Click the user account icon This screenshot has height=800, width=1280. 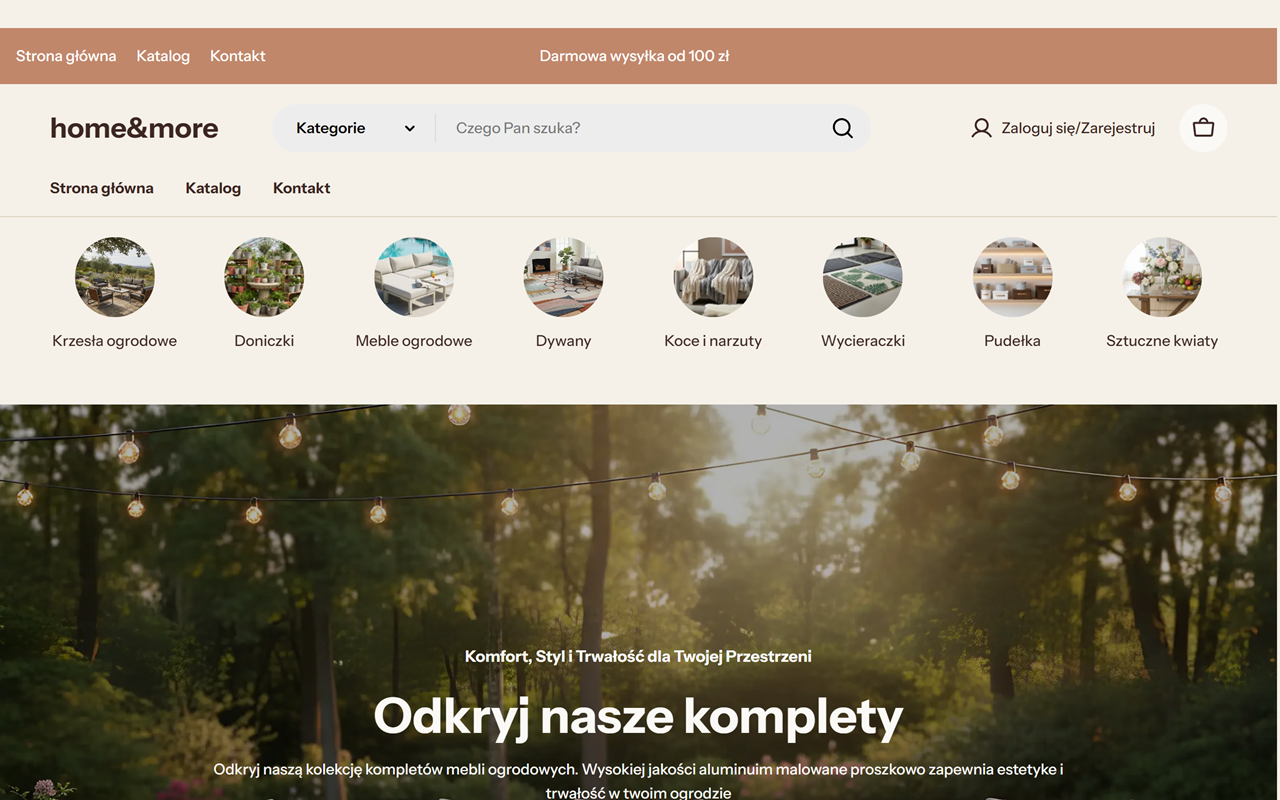(981, 128)
